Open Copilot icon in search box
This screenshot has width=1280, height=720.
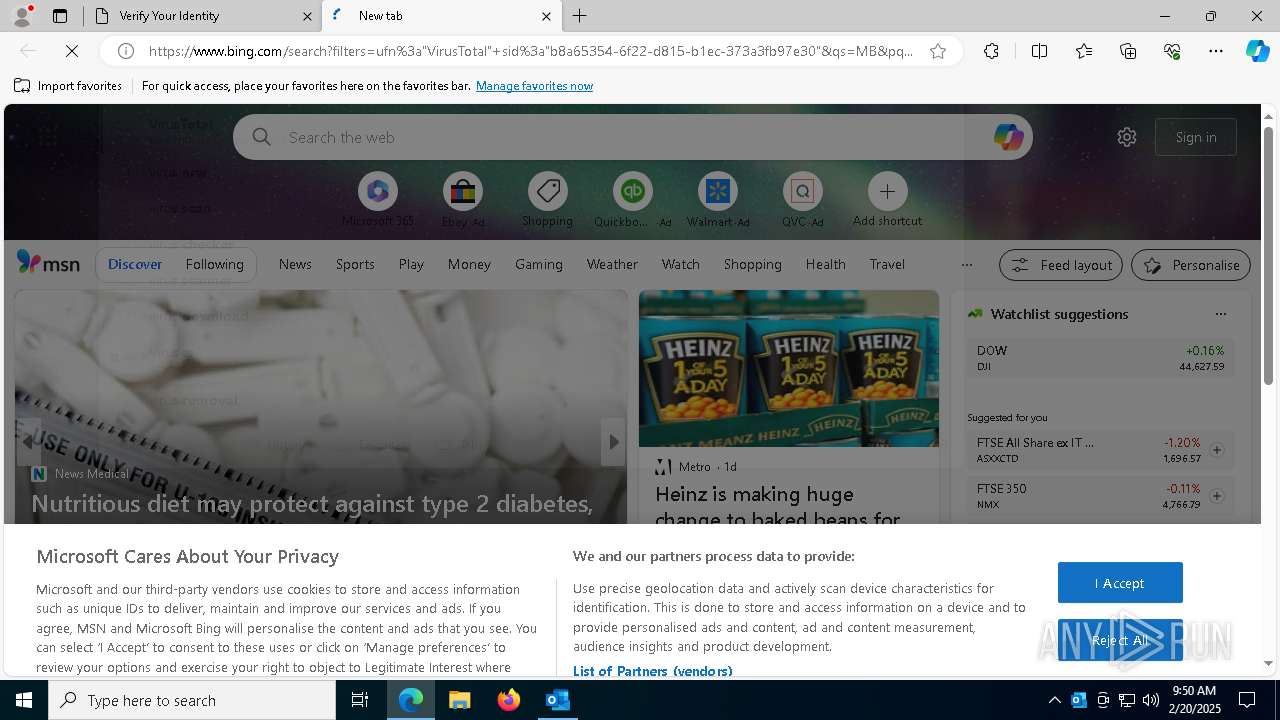tap(1008, 137)
